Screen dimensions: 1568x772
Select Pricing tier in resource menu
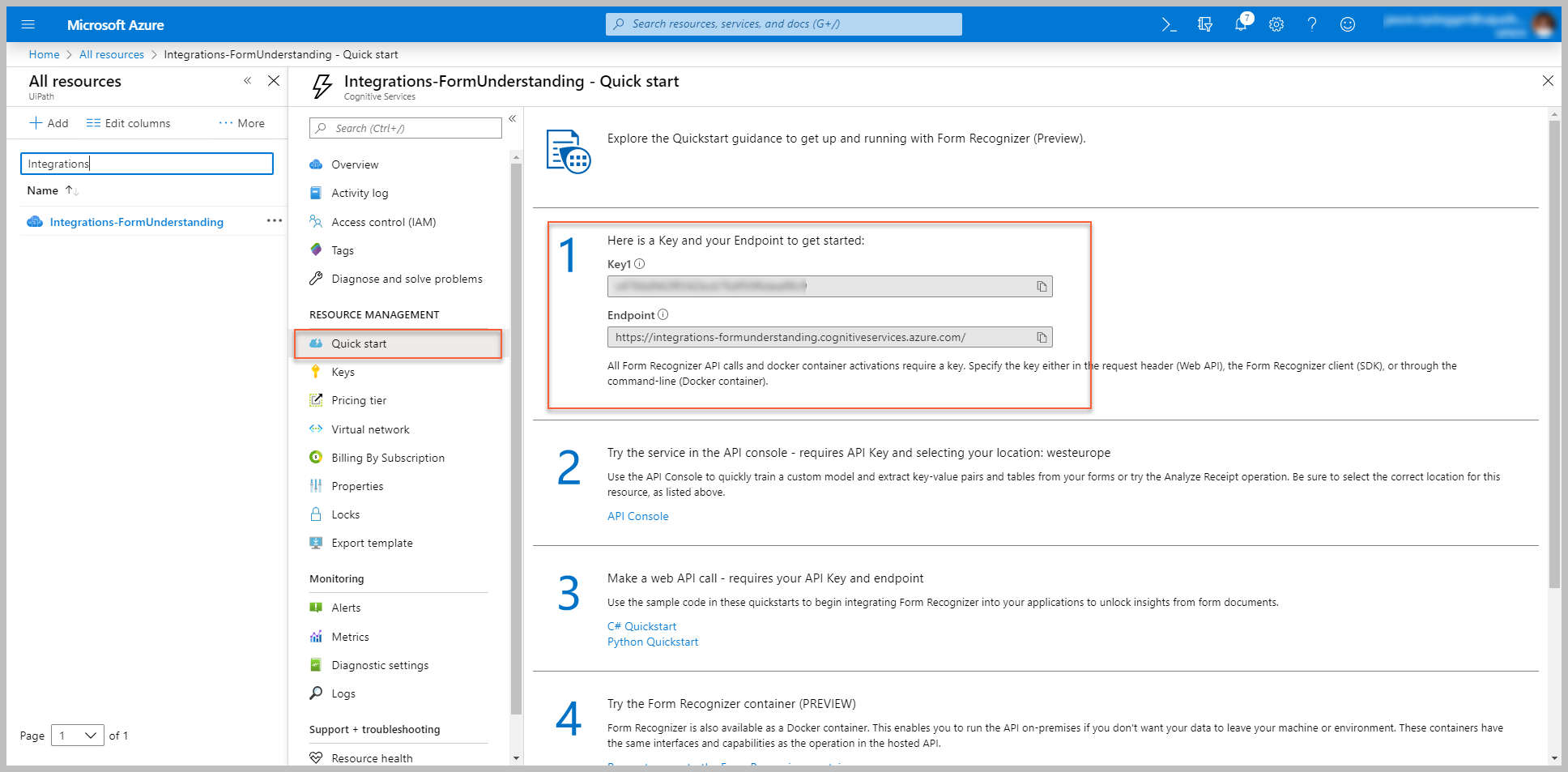[x=359, y=401]
